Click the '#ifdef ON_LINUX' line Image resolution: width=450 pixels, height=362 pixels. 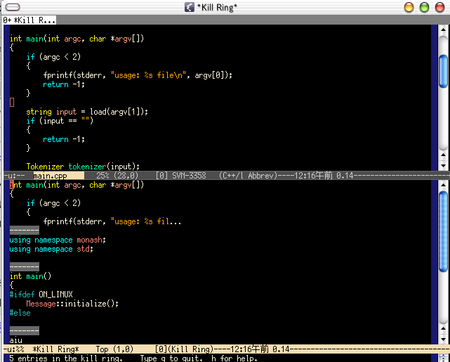click(41, 294)
